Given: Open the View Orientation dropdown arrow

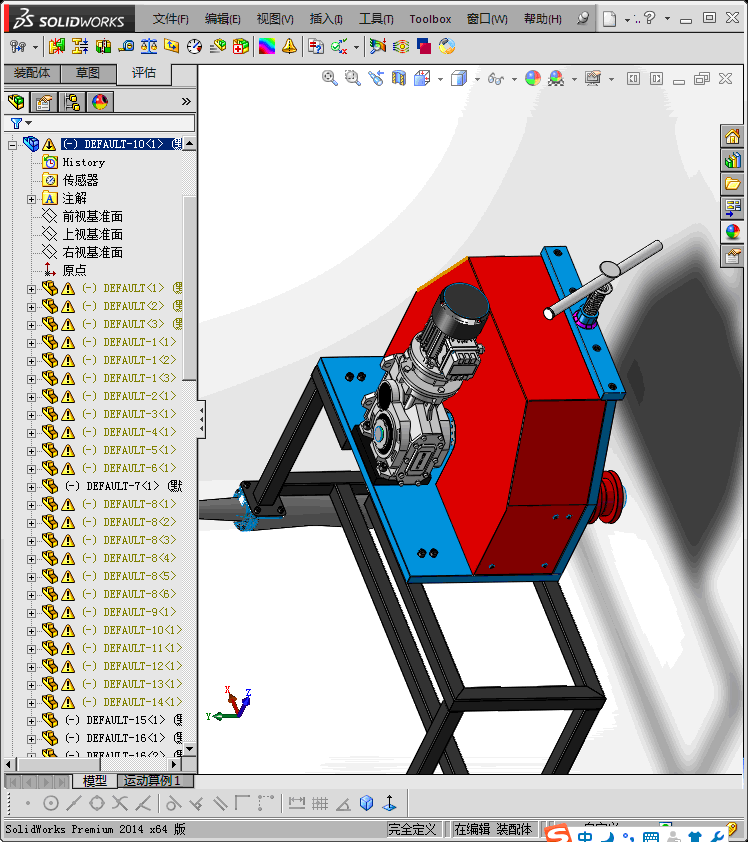Looking at the screenshot, I should 440,79.
